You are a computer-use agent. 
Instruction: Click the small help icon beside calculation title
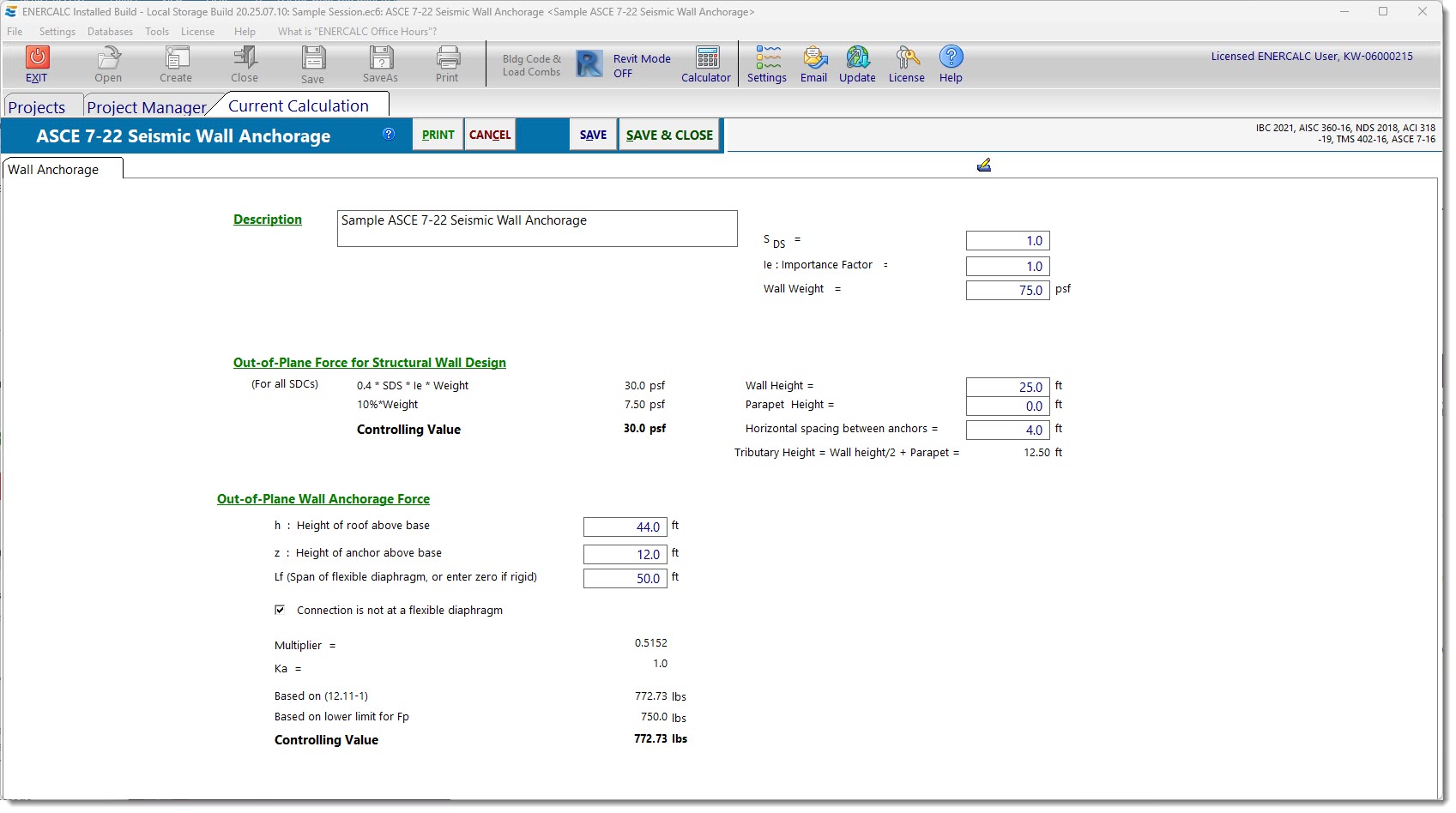[x=389, y=134]
